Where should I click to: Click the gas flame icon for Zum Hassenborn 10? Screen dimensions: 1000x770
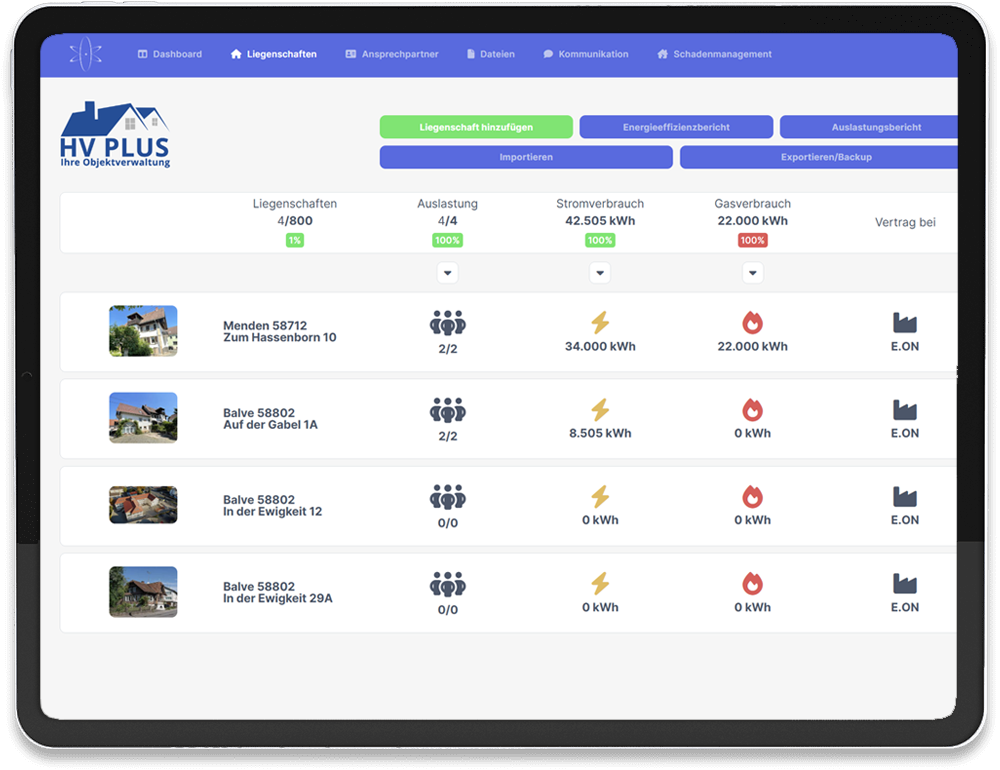[x=752, y=323]
